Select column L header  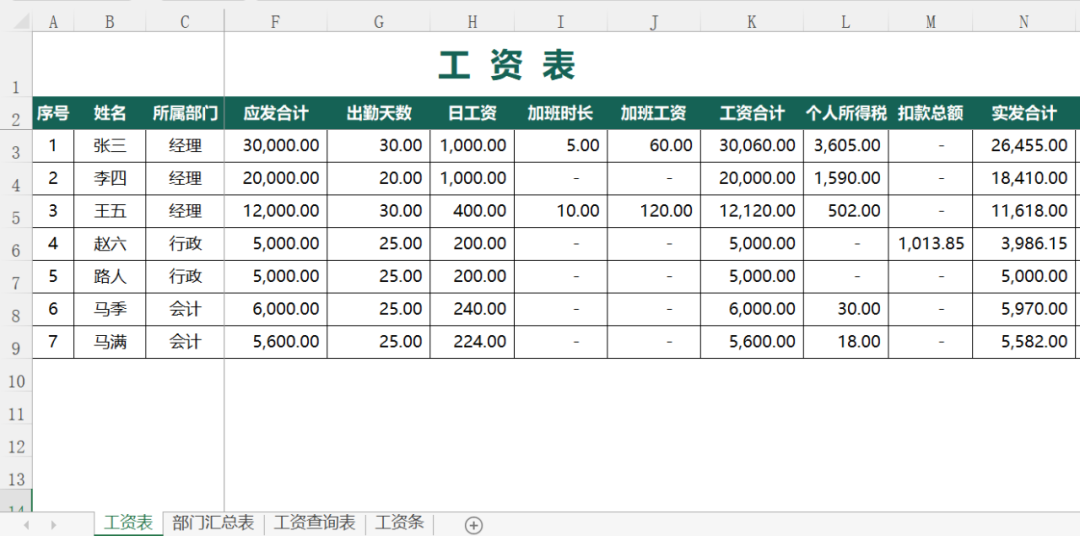pos(846,22)
